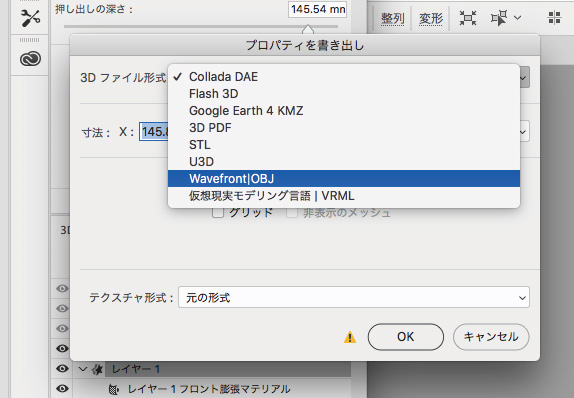
Task: Click the レイヤー 1 3D mesh icon
Action: coord(97,369)
